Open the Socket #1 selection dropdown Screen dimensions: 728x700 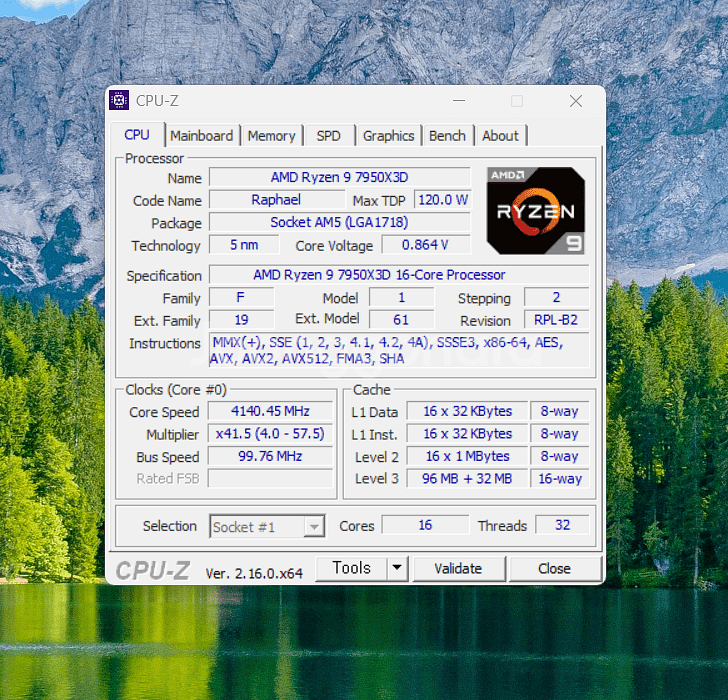click(267, 527)
